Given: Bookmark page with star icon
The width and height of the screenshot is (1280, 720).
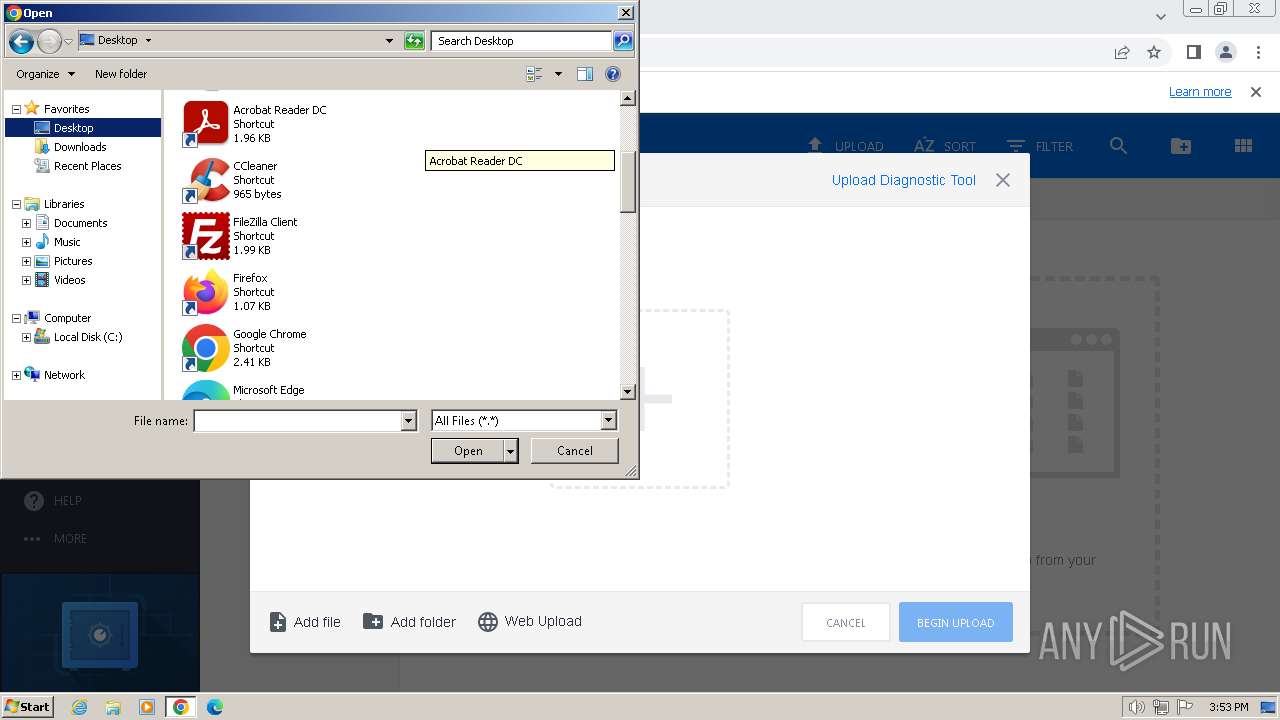Looking at the screenshot, I should pos(1154,52).
